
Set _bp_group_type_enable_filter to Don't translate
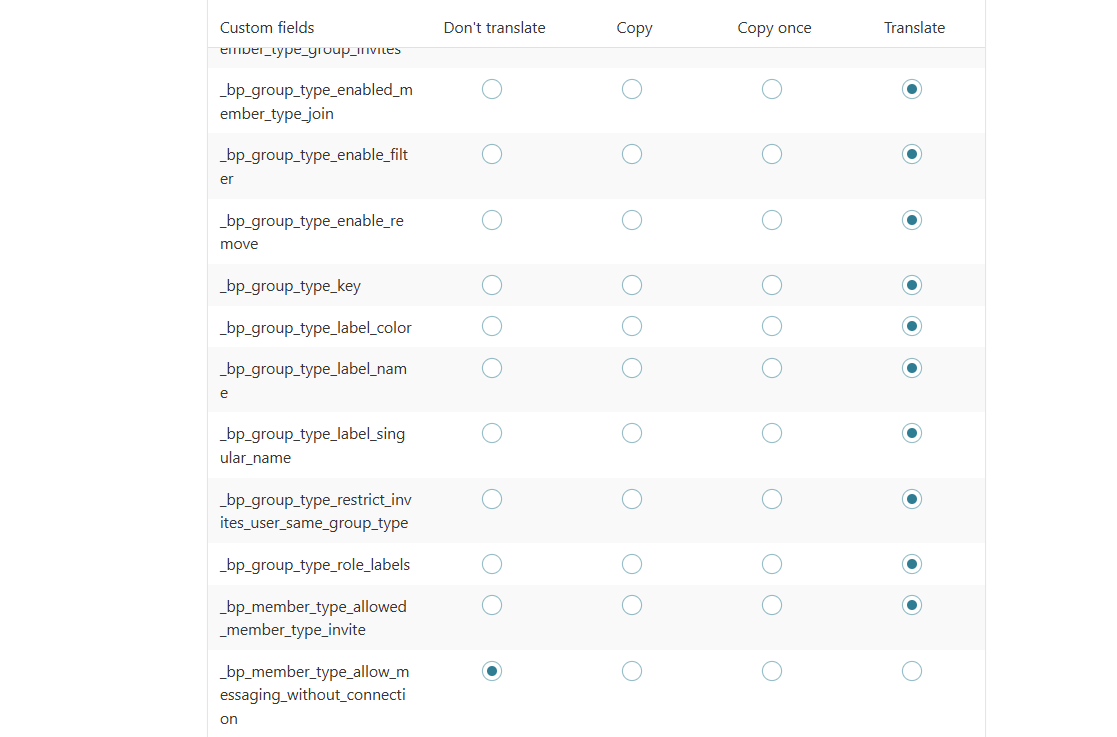[492, 154]
